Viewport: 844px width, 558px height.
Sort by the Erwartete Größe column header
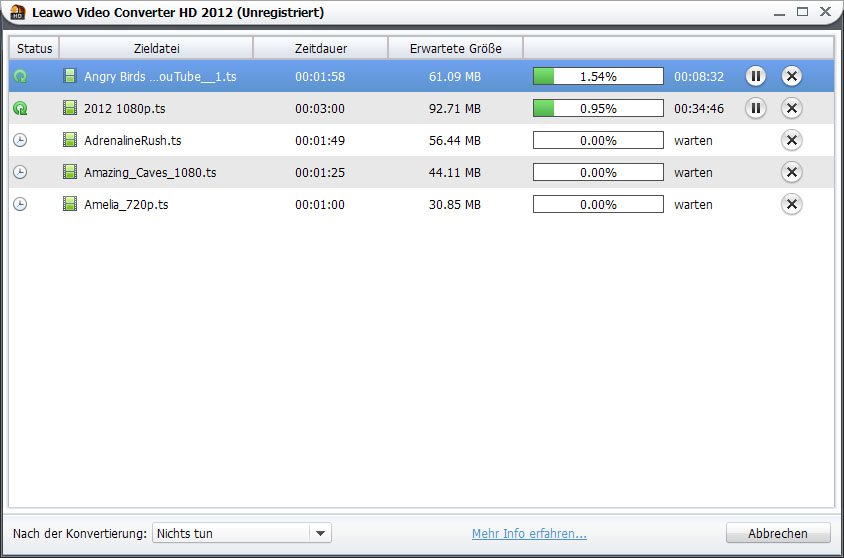[455, 48]
